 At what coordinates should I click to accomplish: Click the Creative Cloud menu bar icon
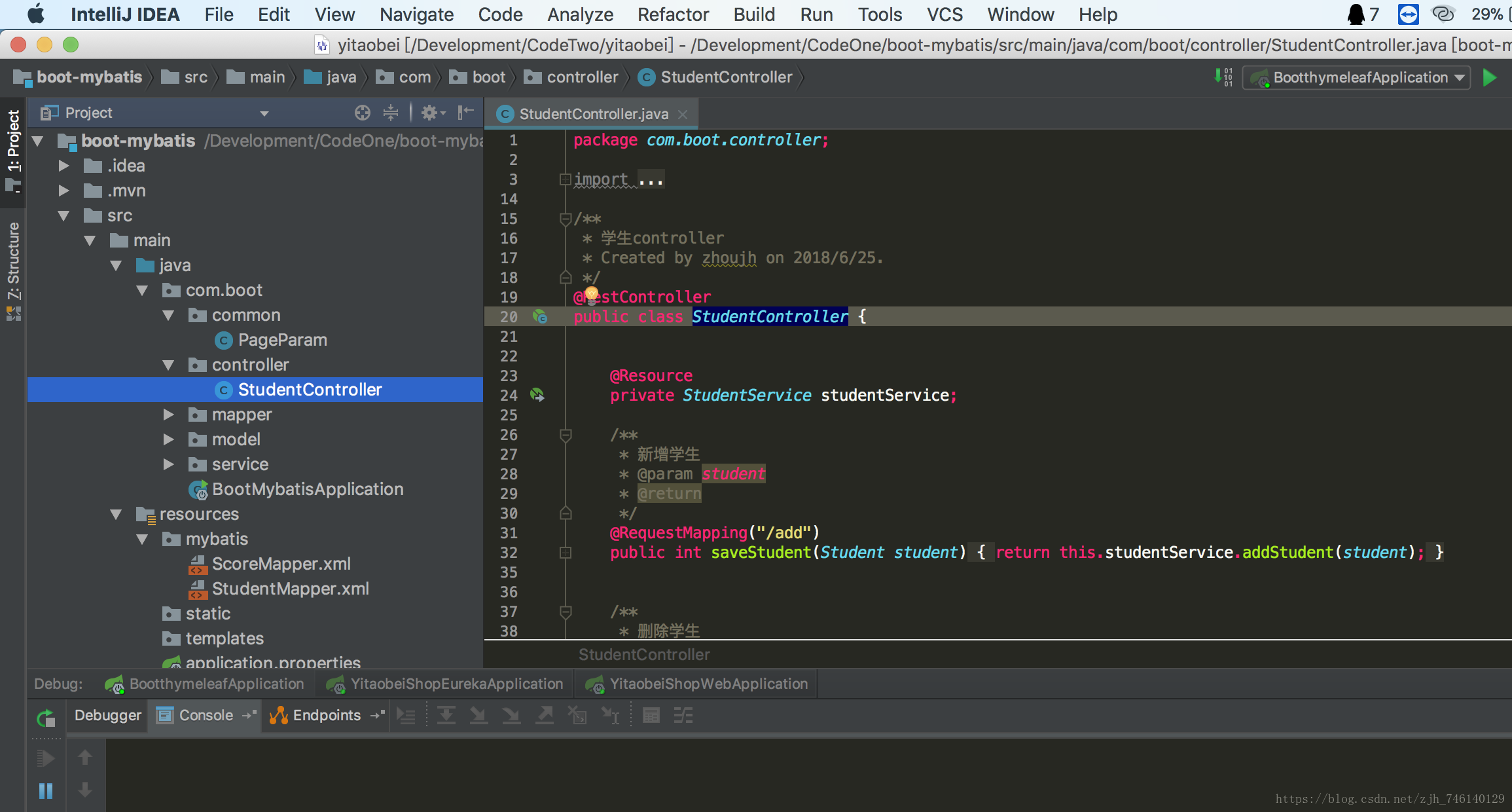click(x=1443, y=14)
